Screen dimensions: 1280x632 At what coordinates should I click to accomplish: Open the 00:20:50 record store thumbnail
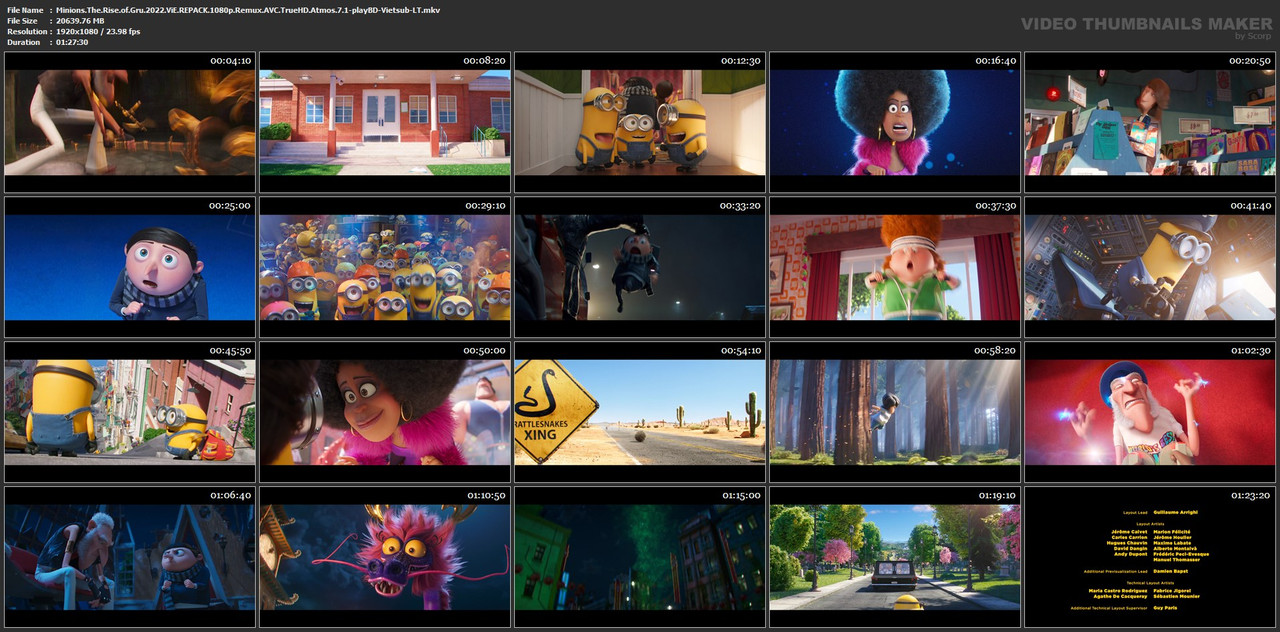(x=1150, y=122)
